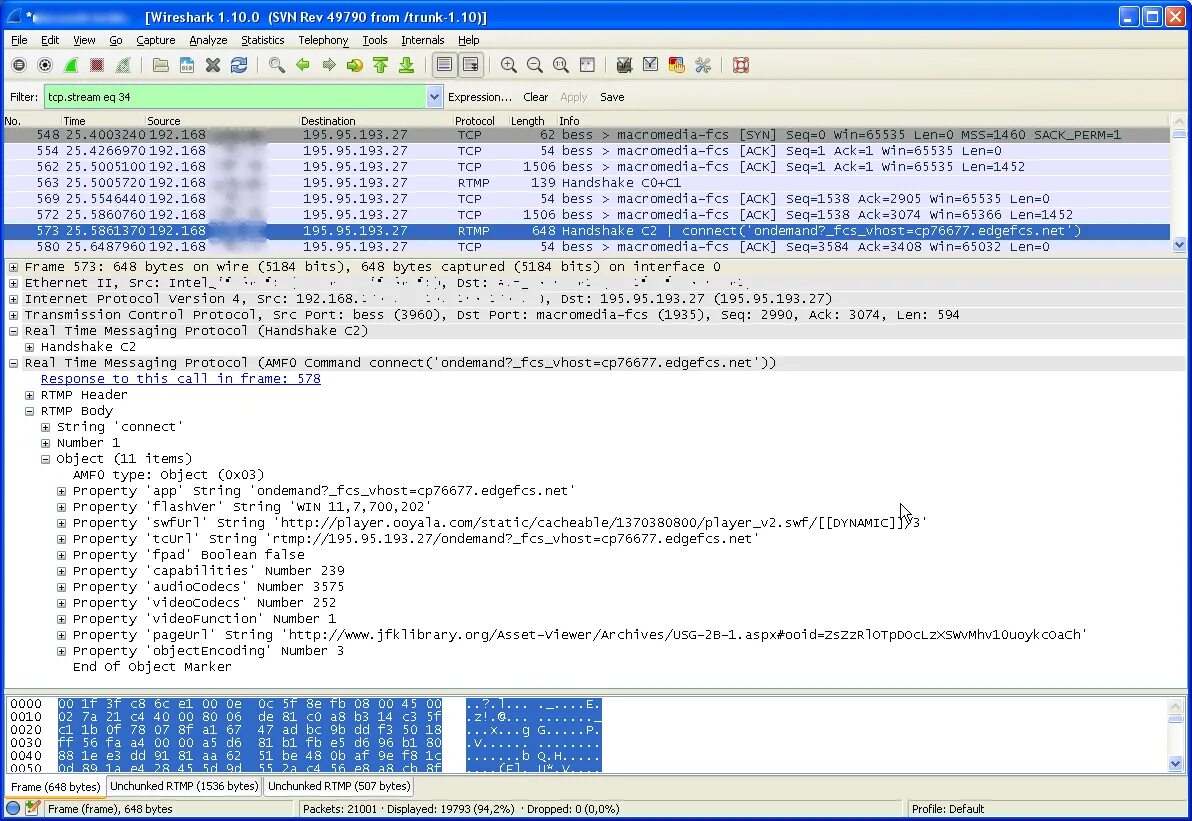Switch to Unchunked RTMP (1536 bytes) tab
The image size is (1192, 821).
click(x=184, y=786)
